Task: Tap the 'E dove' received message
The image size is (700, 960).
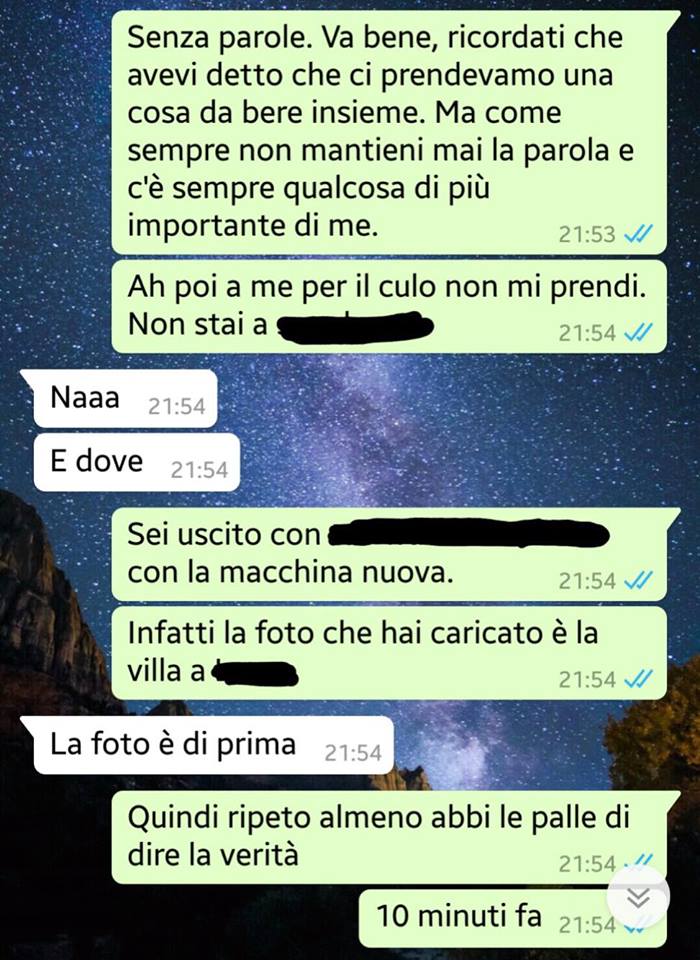Action: (137, 462)
